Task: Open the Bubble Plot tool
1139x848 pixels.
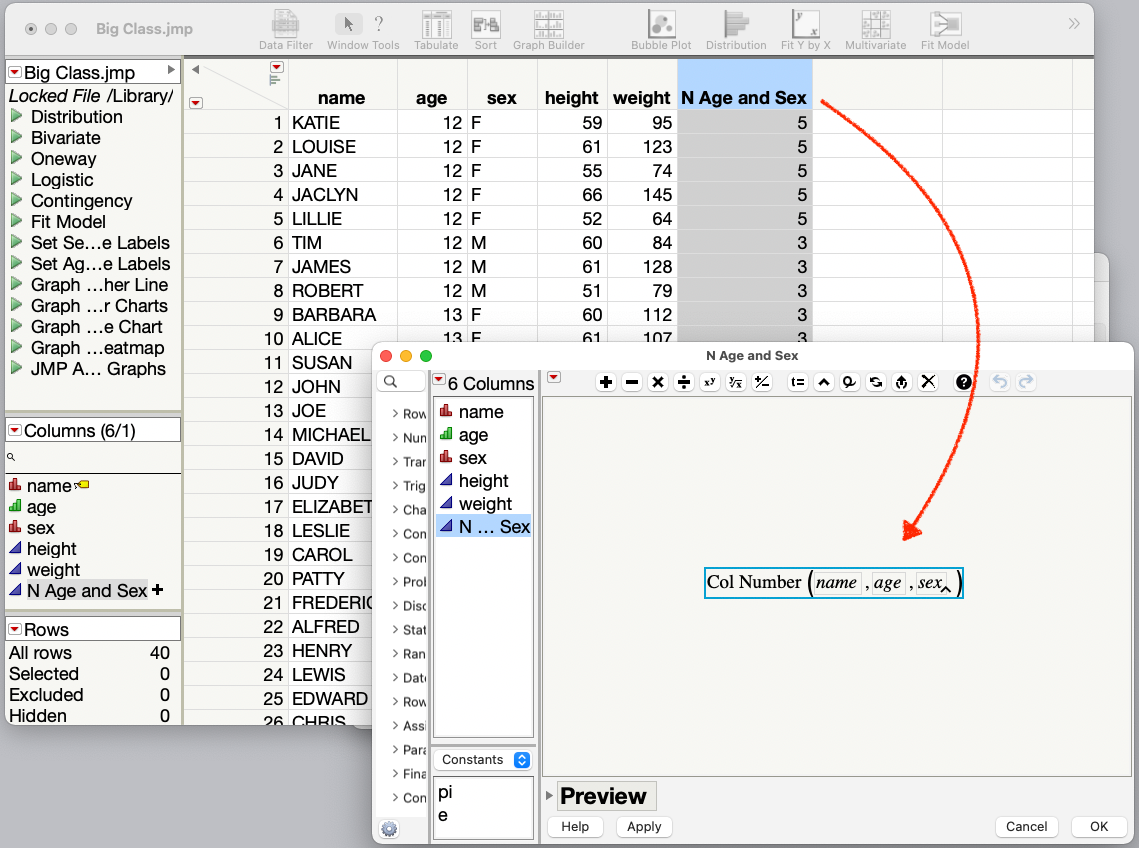Action: [661, 25]
